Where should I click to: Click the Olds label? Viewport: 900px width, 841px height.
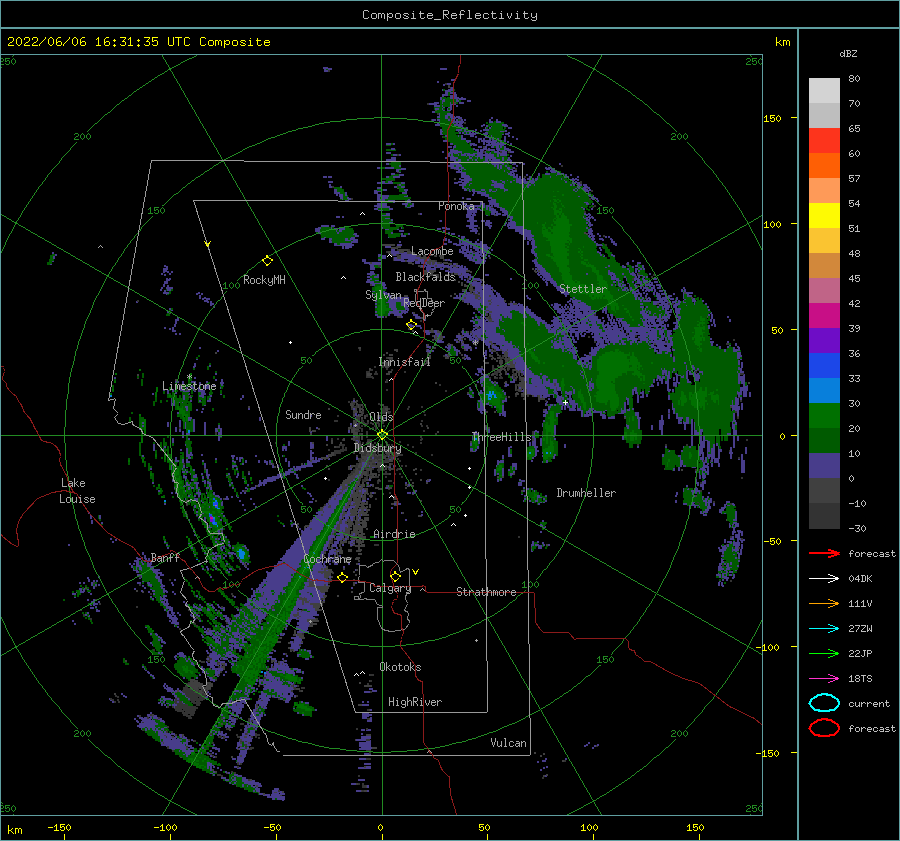381,417
